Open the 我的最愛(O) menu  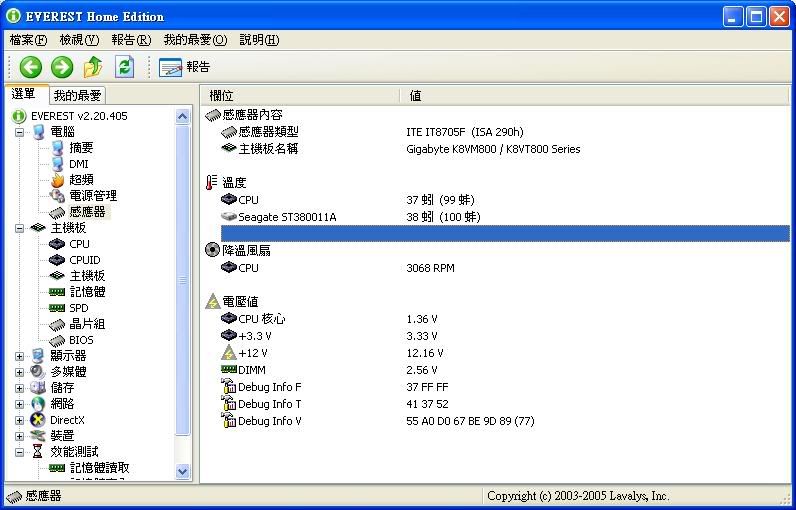pyautogui.click(x=195, y=40)
